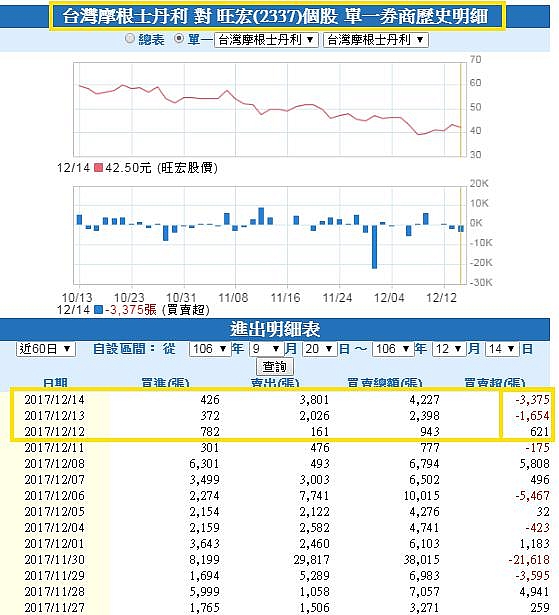
Task: Click the blue 買賣超 legend square
Action: pyautogui.click(x=98, y=310)
